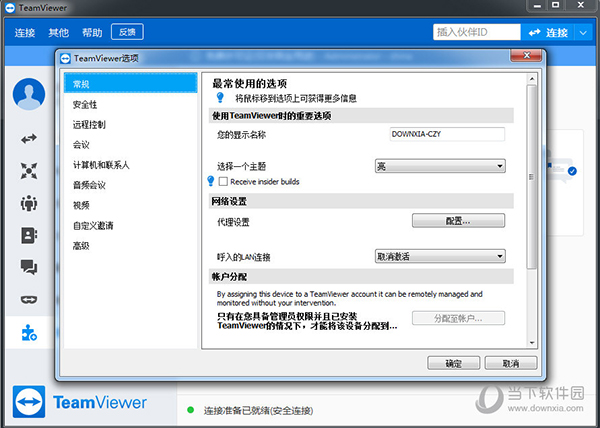Open the Augmented Reality goggles icon
The image size is (600, 428).
point(29,299)
